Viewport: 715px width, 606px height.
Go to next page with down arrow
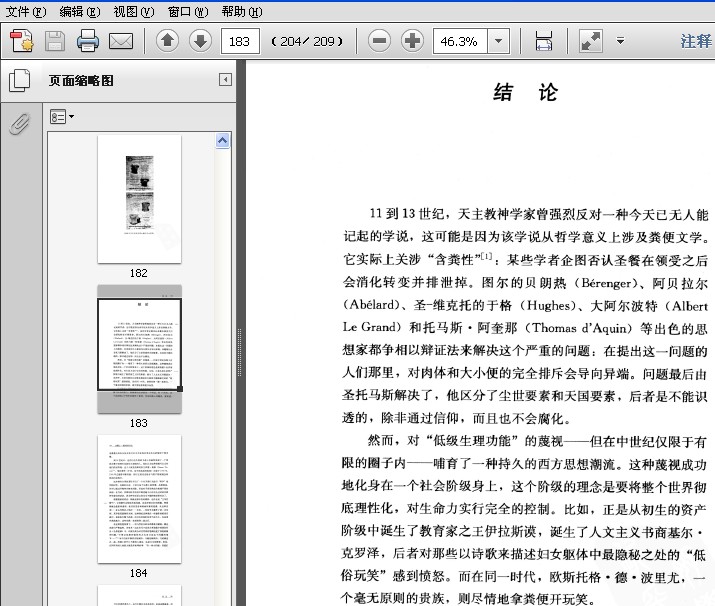pos(200,41)
